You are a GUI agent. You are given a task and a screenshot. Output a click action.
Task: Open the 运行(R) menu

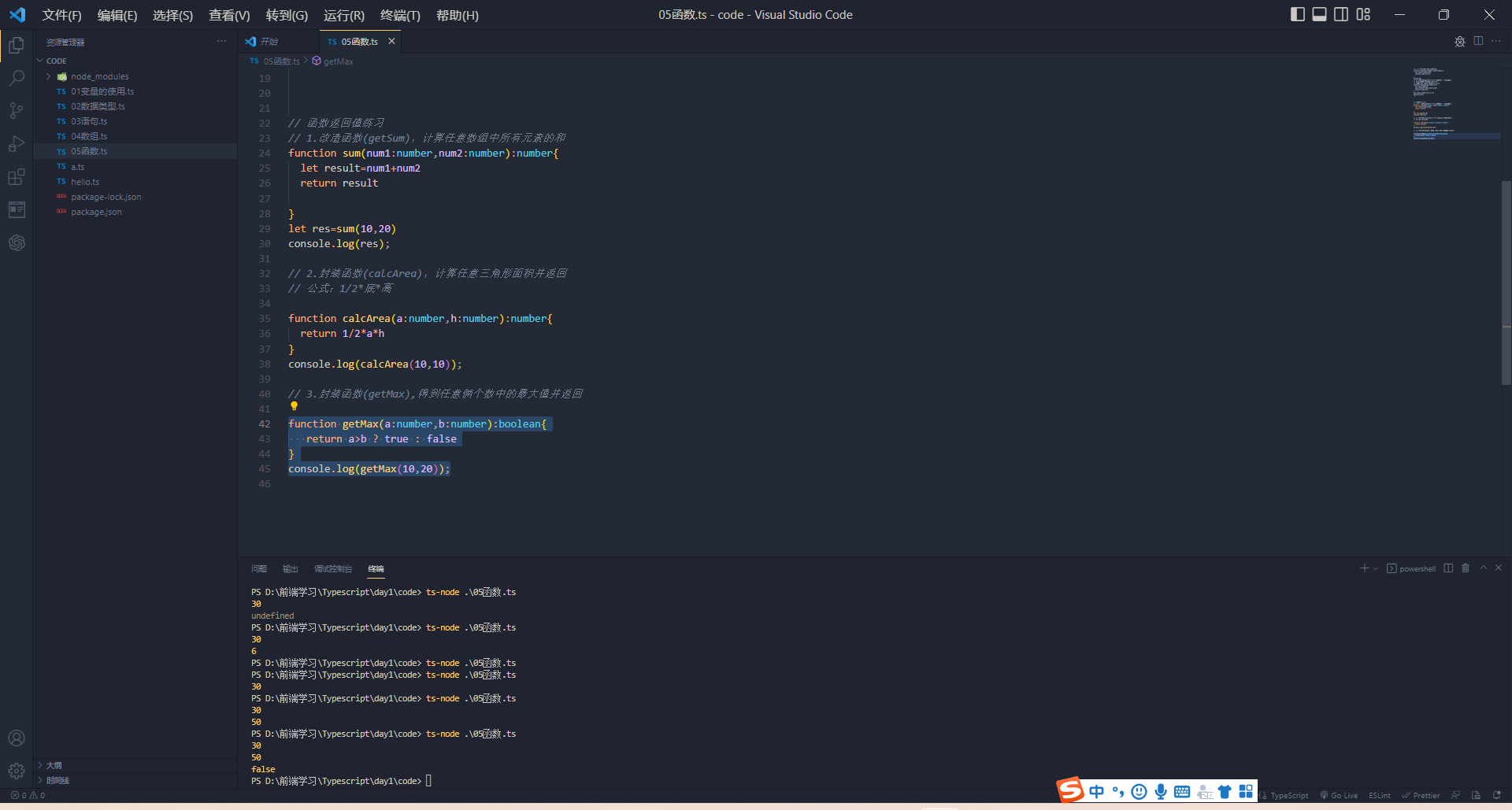click(x=343, y=15)
